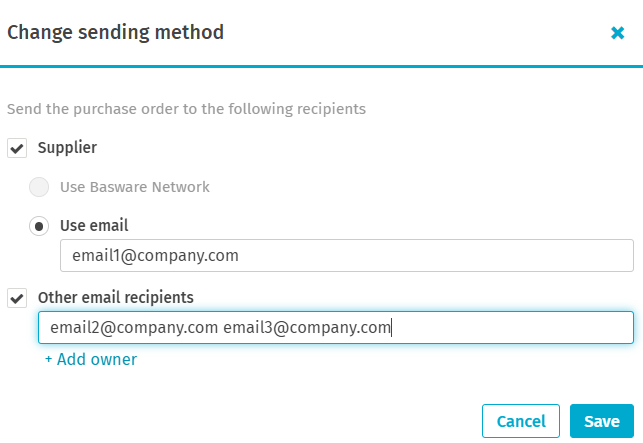Click email2@company.com in the recipients field
Image resolution: width=643 pixels, height=443 pixels.
(134, 327)
